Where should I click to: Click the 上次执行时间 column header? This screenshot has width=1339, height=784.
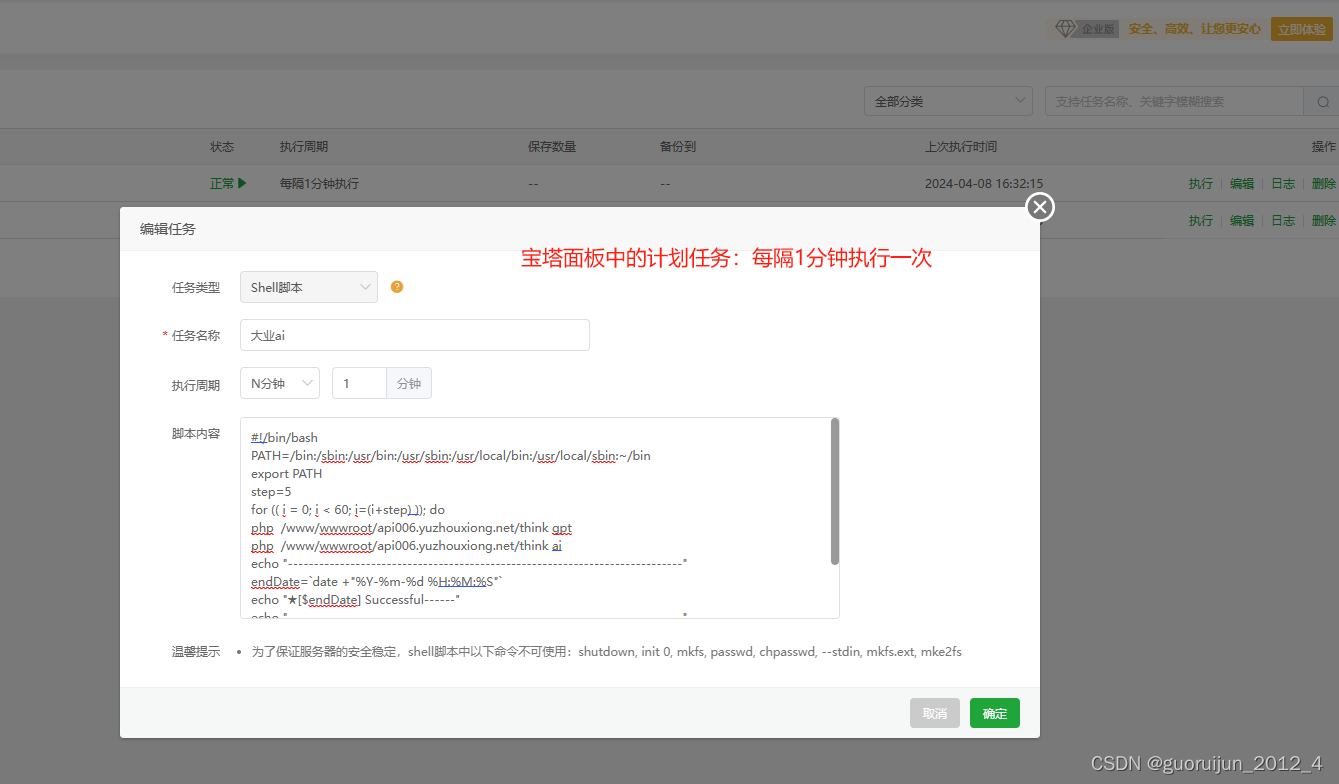point(961,147)
